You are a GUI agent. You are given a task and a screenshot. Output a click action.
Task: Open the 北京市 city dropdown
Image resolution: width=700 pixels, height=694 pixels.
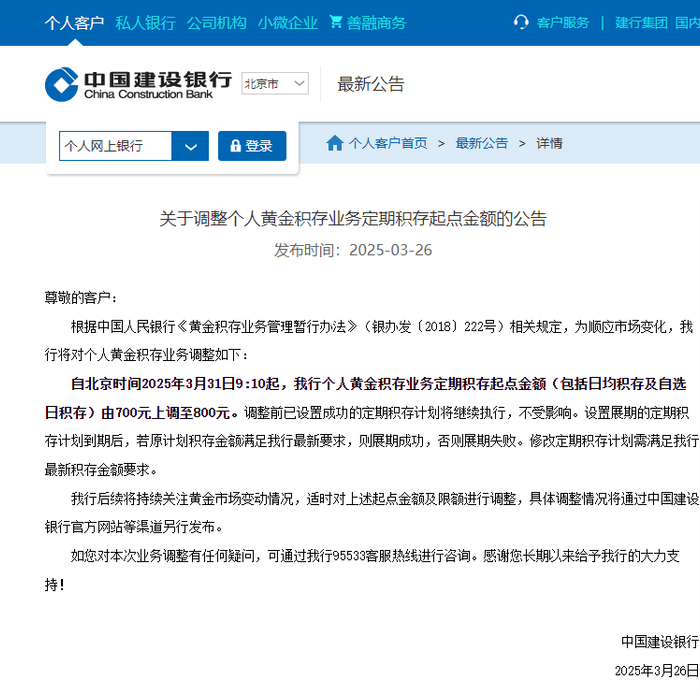coord(275,83)
